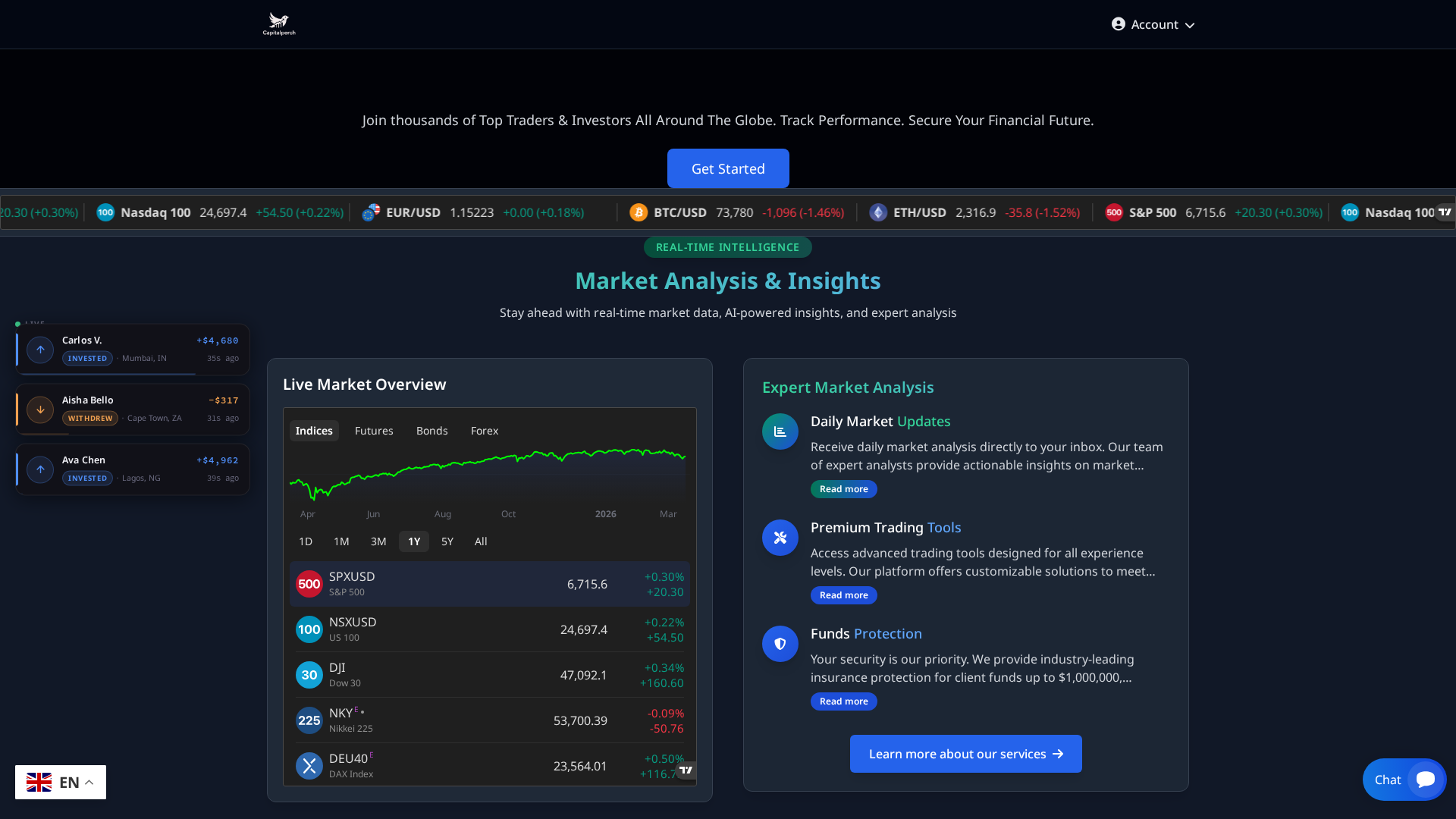The height and width of the screenshot is (819, 1456).
Task: Click the DAX Index logo beside DEU40
Action: click(x=309, y=765)
